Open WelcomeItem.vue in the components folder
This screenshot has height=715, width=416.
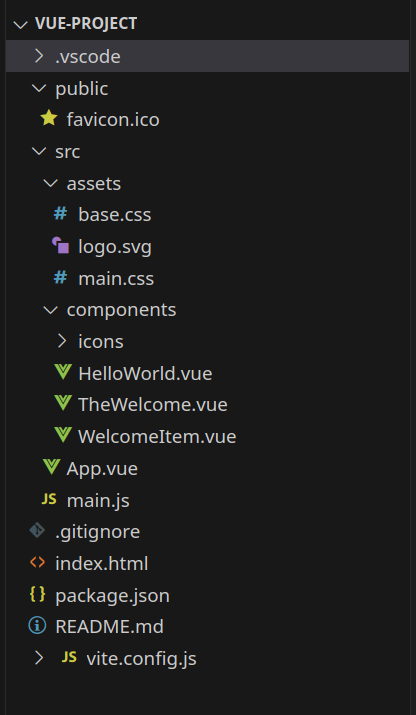pyautogui.click(x=157, y=436)
